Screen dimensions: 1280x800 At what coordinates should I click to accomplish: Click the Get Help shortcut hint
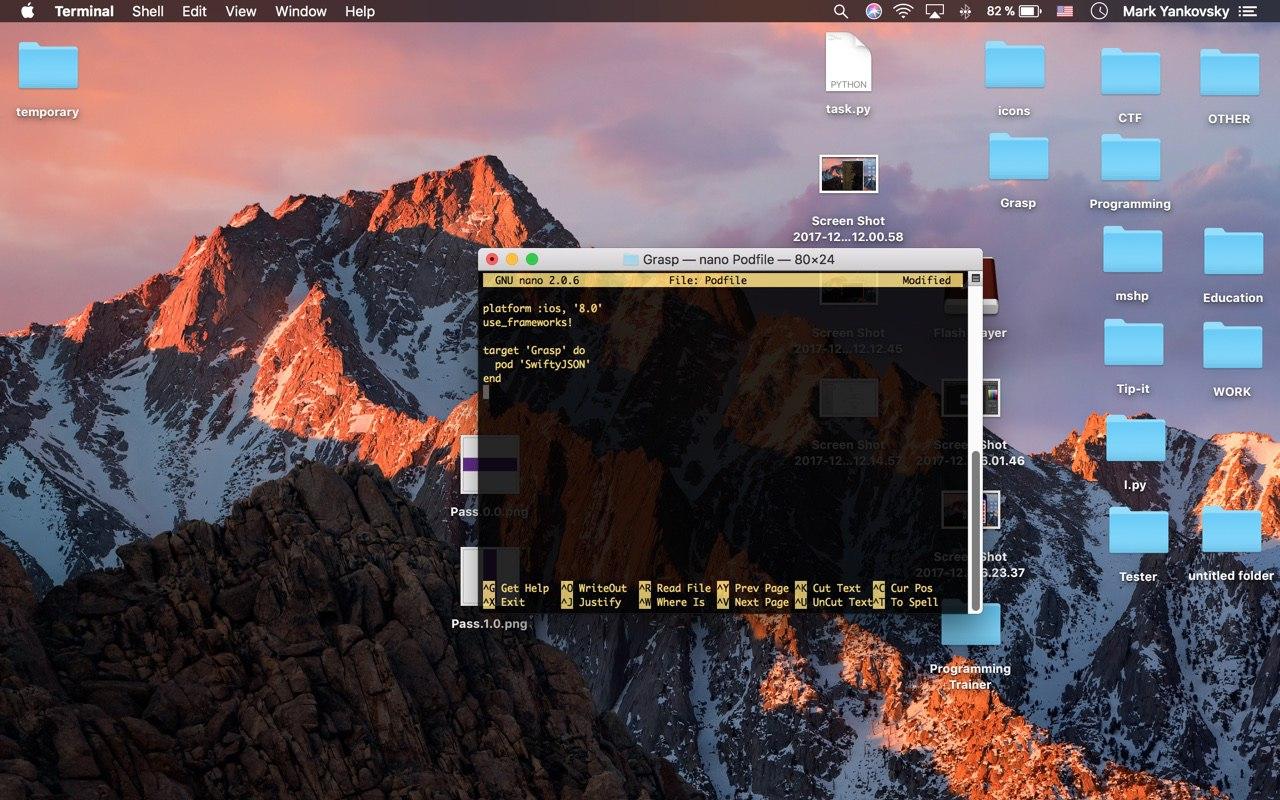[516, 588]
